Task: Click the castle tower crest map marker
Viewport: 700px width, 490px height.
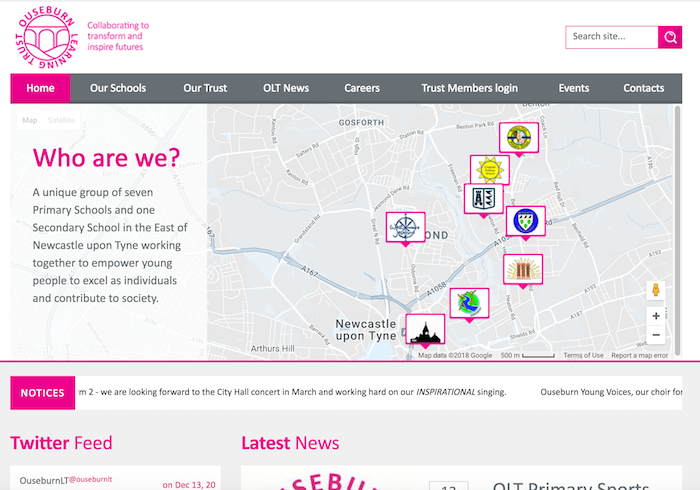Action: (x=484, y=197)
